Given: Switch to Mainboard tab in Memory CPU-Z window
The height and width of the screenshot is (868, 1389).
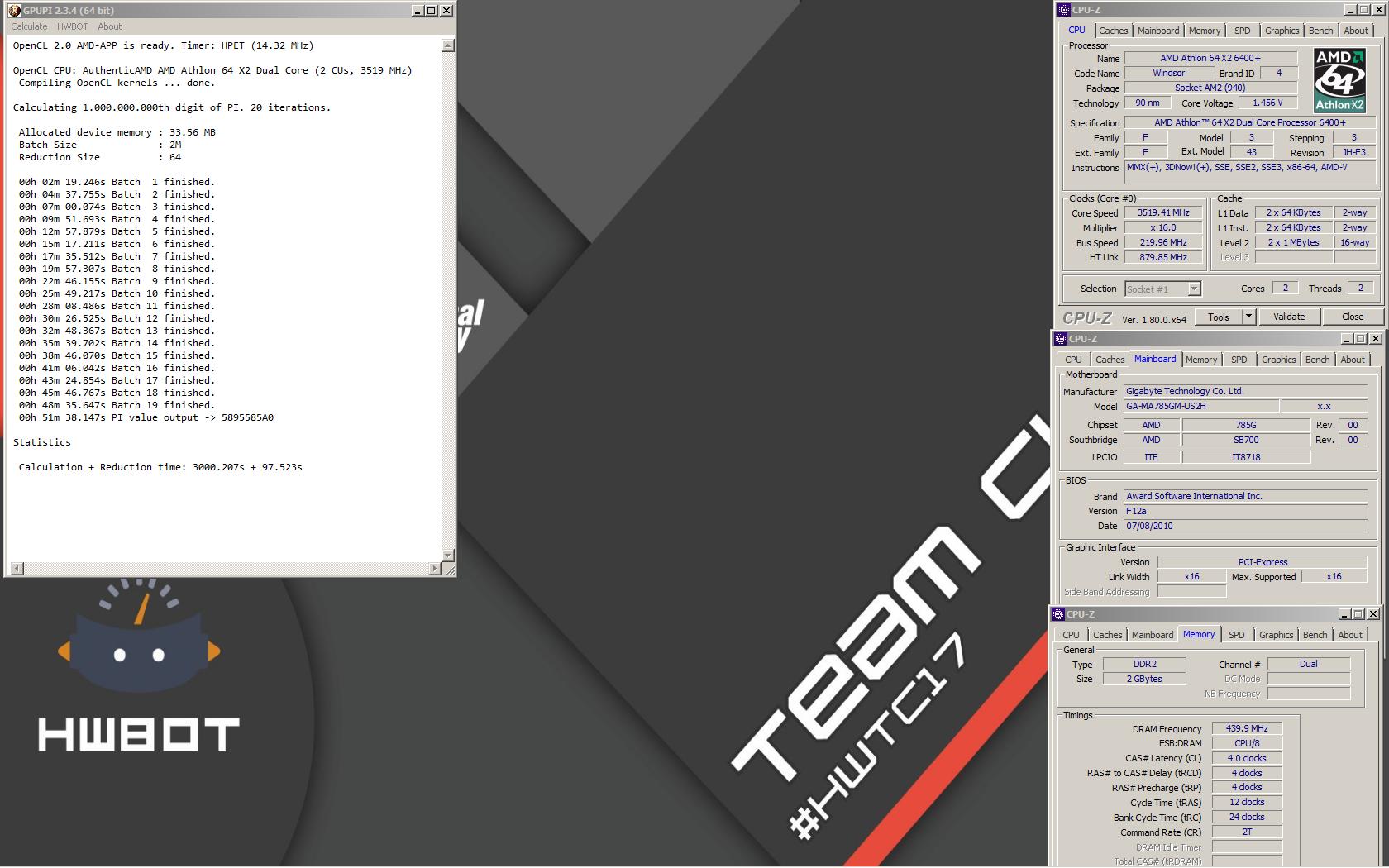Looking at the screenshot, I should [1153, 635].
